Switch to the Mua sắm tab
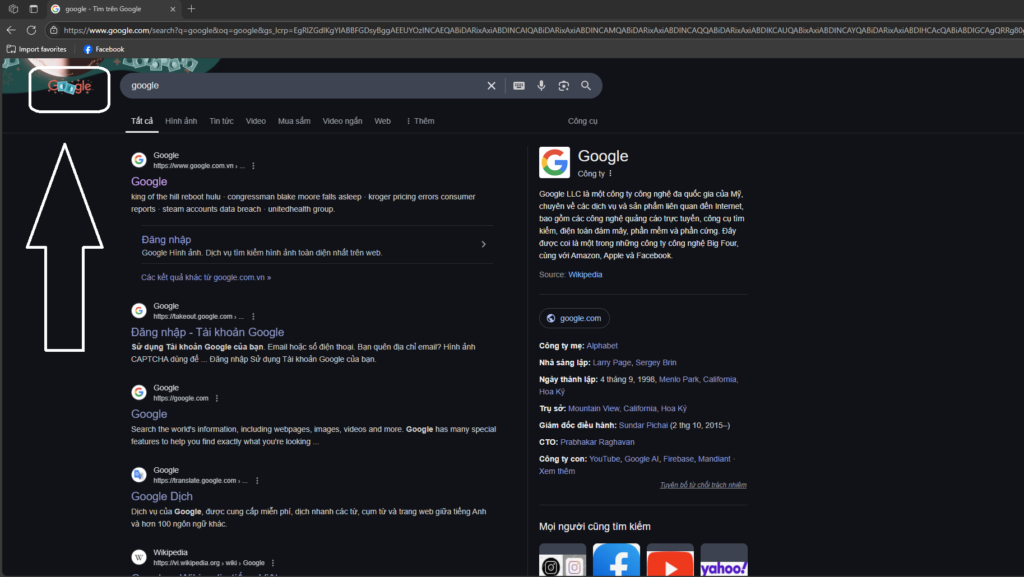Image resolution: width=1024 pixels, height=577 pixels. pyautogui.click(x=294, y=121)
